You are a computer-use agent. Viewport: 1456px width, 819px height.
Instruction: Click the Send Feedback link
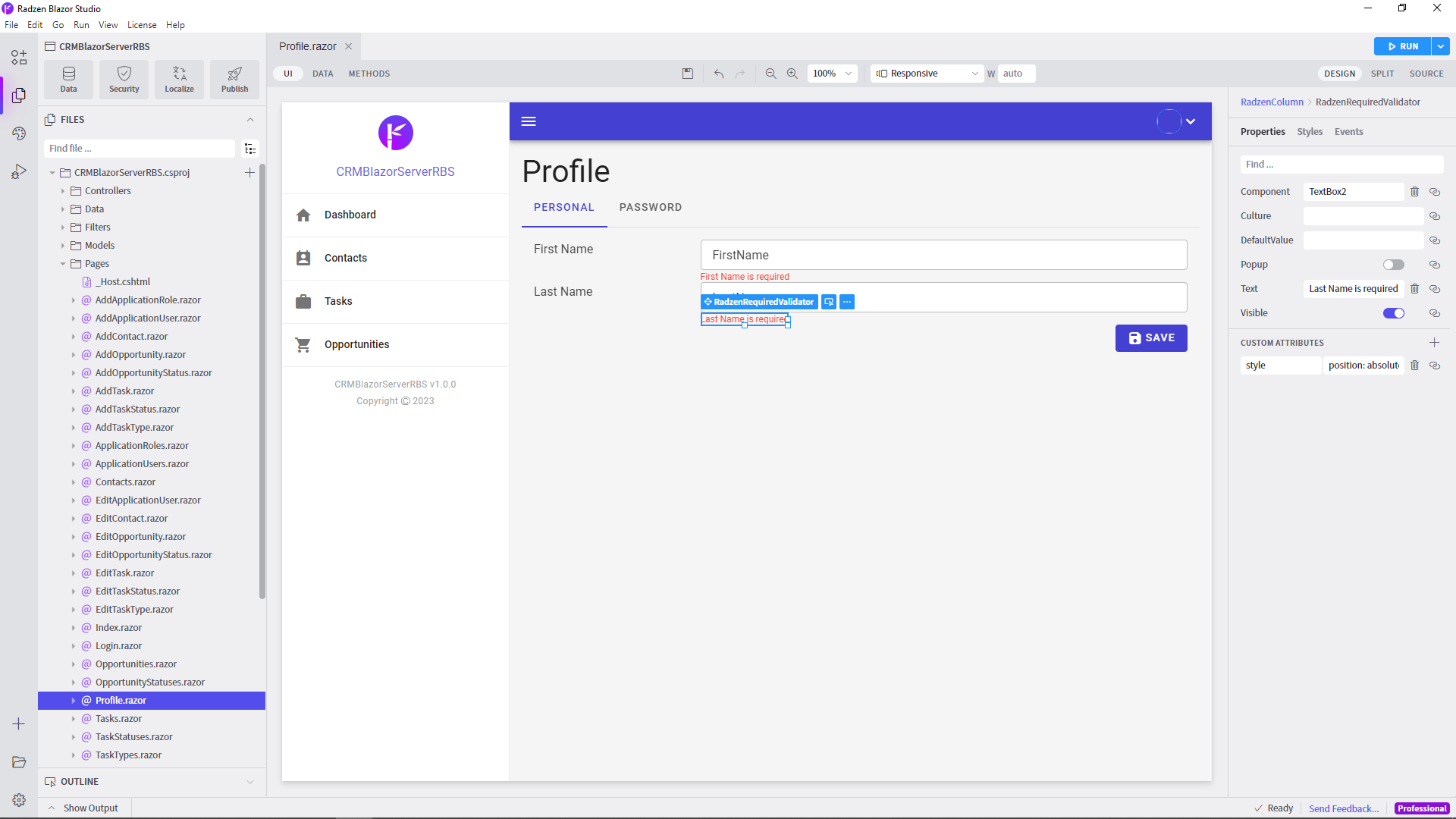tap(1344, 808)
